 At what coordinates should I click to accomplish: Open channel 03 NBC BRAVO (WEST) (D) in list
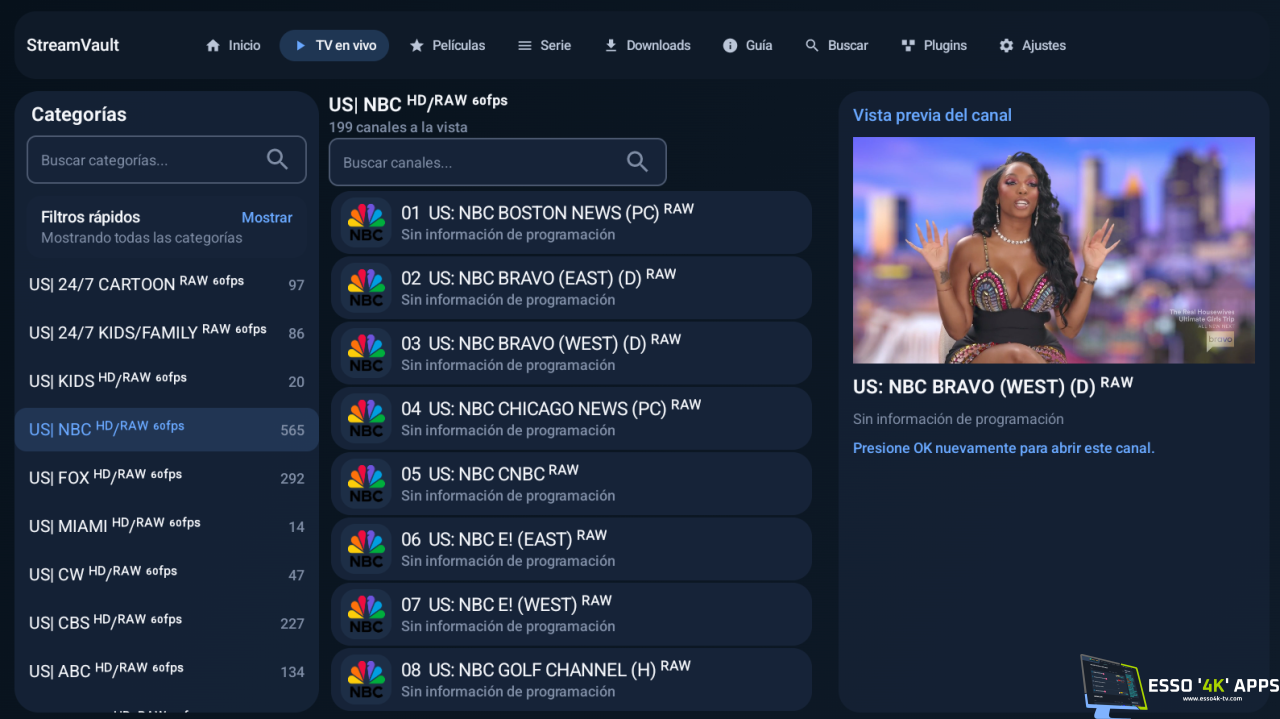coord(571,353)
